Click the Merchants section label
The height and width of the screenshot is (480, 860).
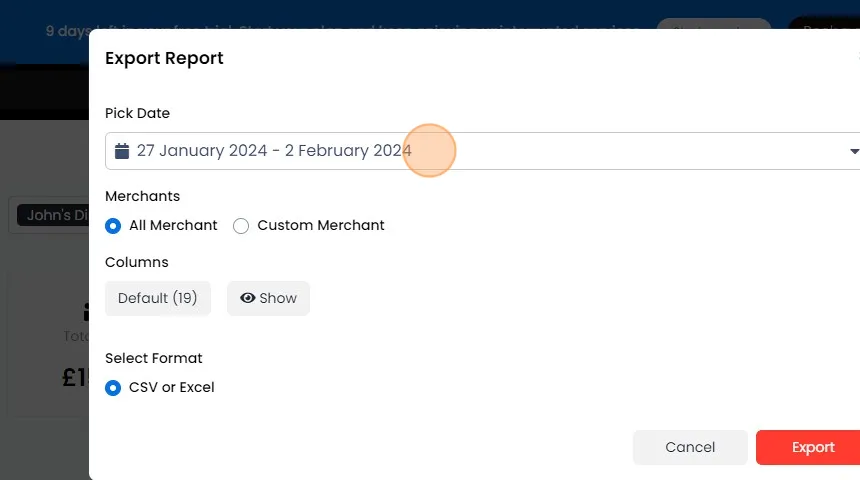142,196
